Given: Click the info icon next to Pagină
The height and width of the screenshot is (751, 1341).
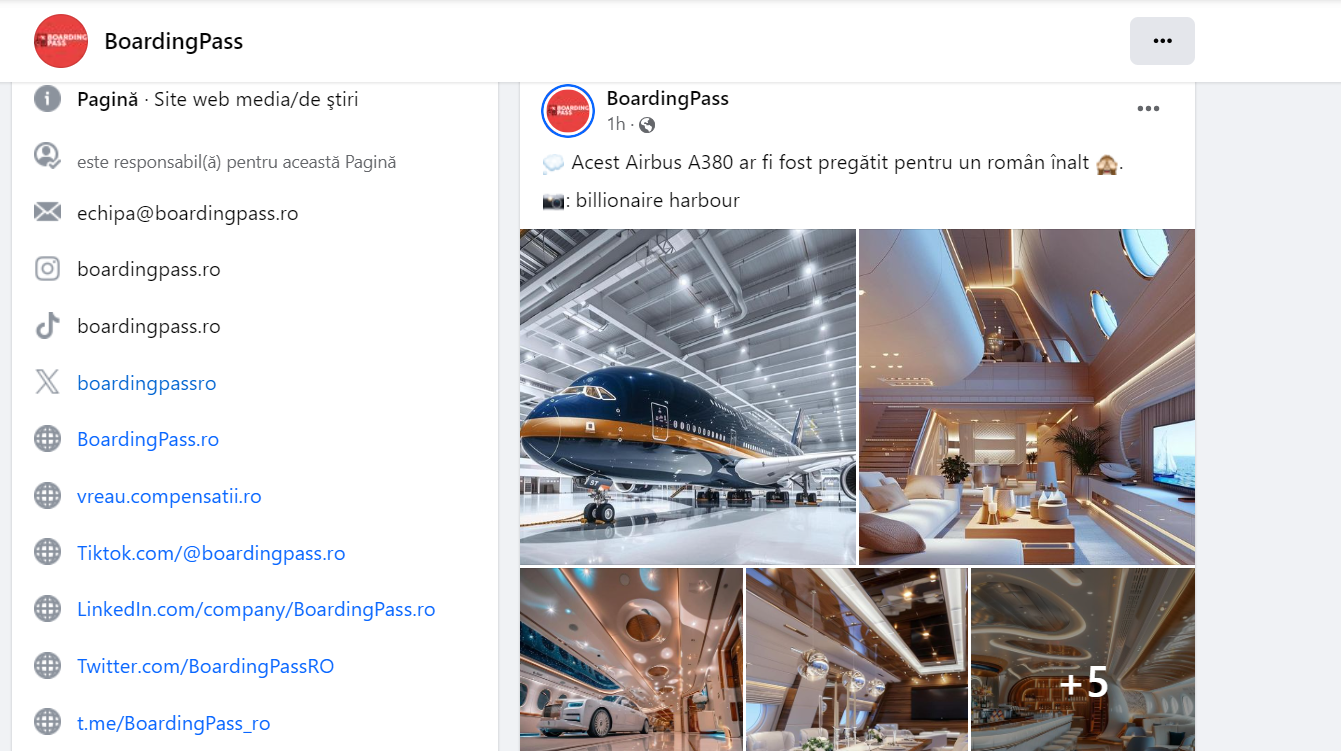Looking at the screenshot, I should pos(47,99).
